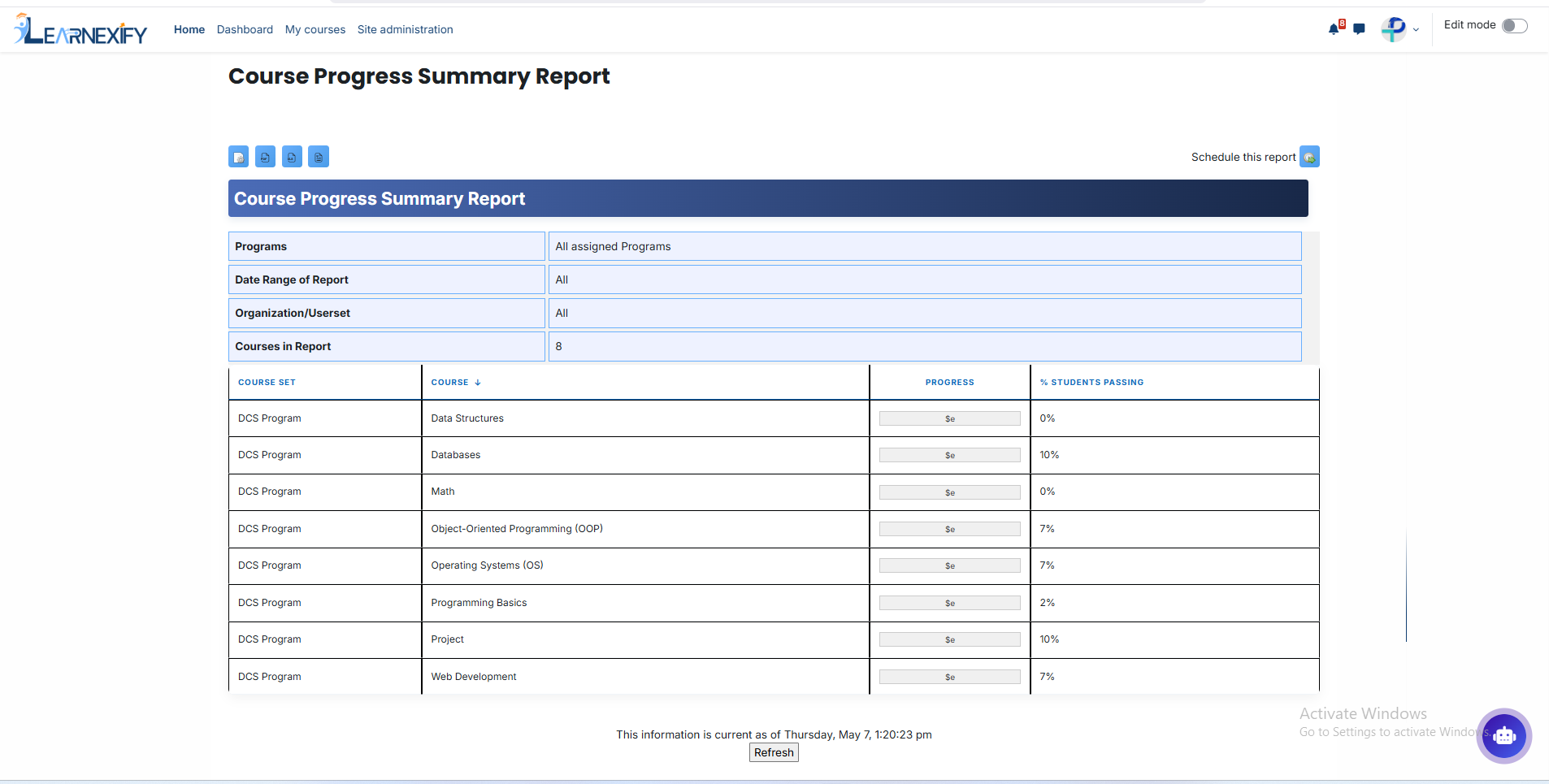Image resolution: width=1549 pixels, height=784 pixels.
Task: Toggle Edit mode switch
Action: (1515, 26)
